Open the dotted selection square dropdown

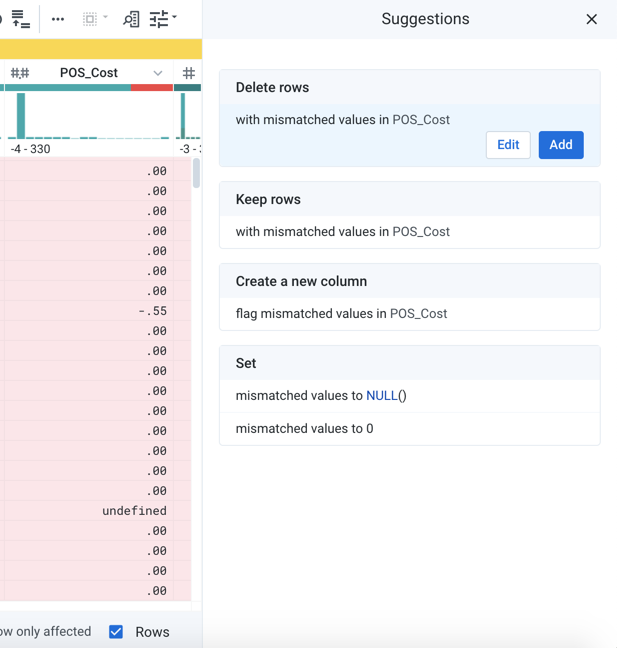(95, 19)
